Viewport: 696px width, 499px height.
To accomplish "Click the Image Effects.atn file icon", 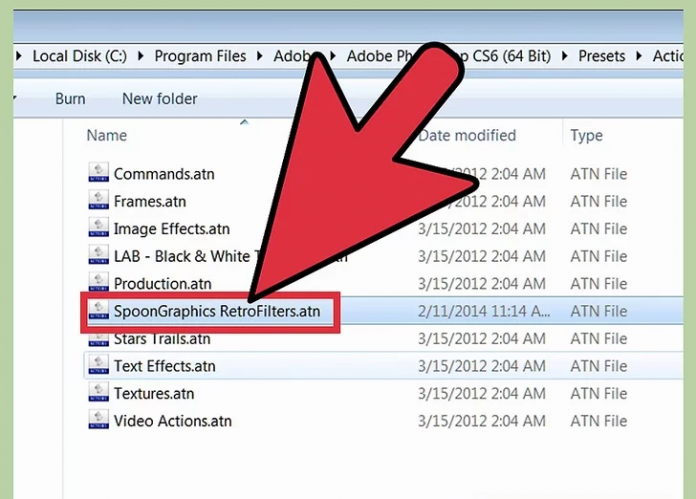I will [98, 229].
